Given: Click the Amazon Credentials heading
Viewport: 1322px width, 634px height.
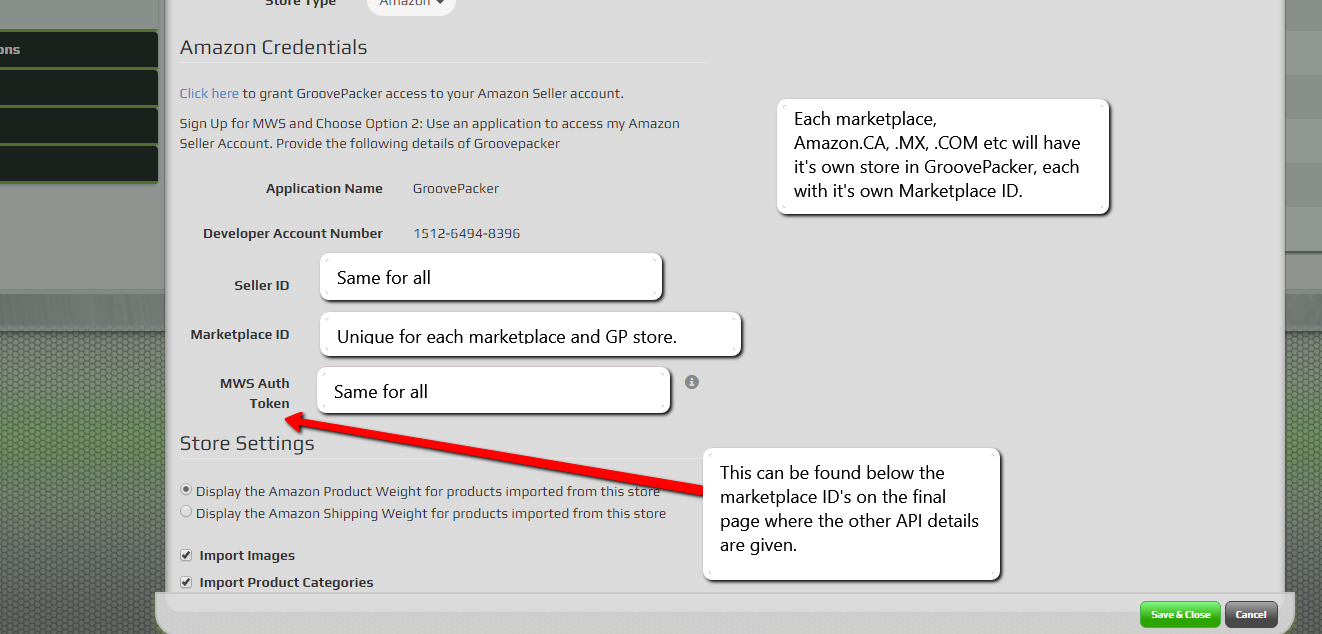Looking at the screenshot, I should click(273, 47).
